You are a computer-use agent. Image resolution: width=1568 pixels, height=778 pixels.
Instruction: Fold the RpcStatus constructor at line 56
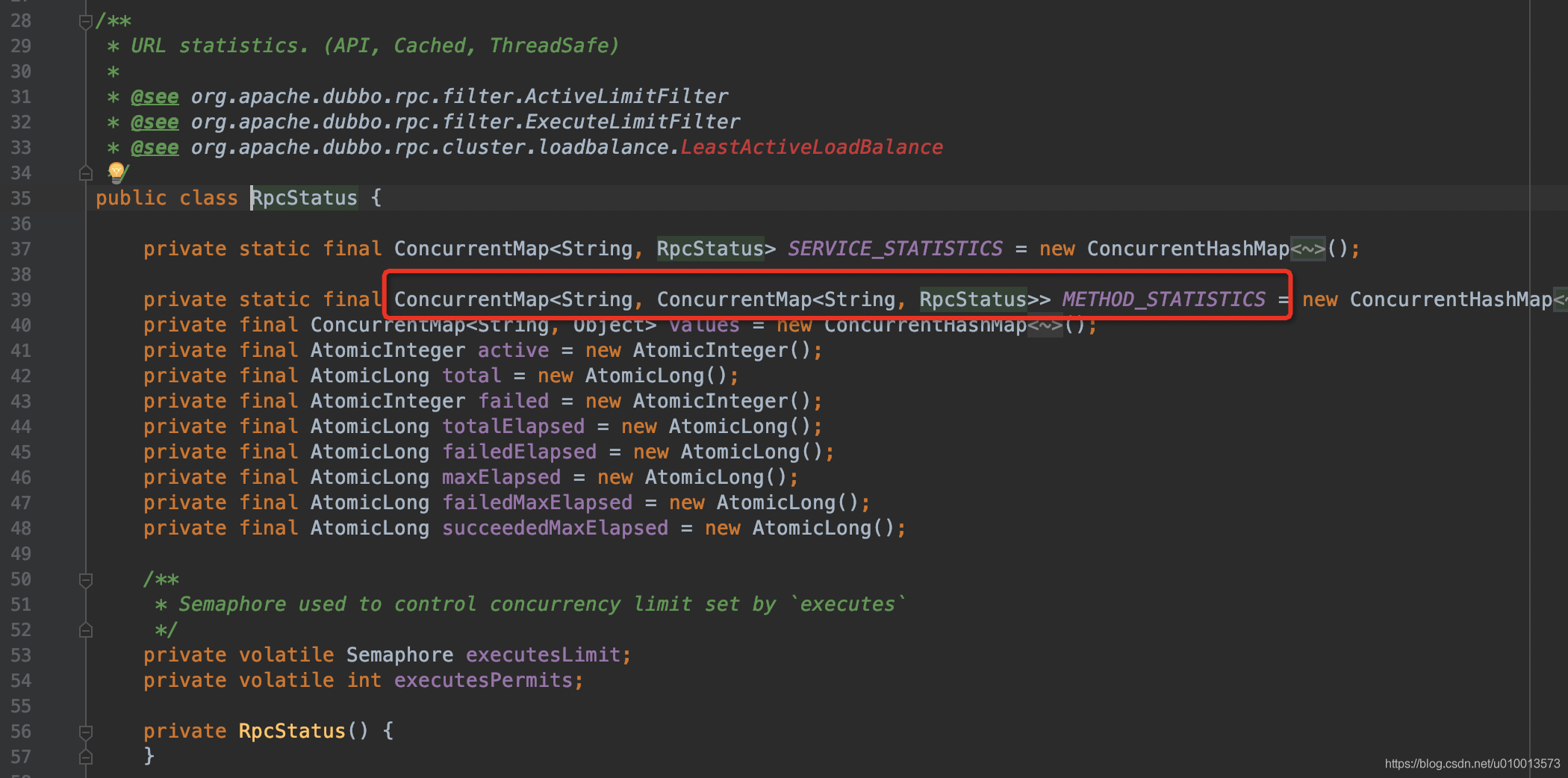click(85, 732)
